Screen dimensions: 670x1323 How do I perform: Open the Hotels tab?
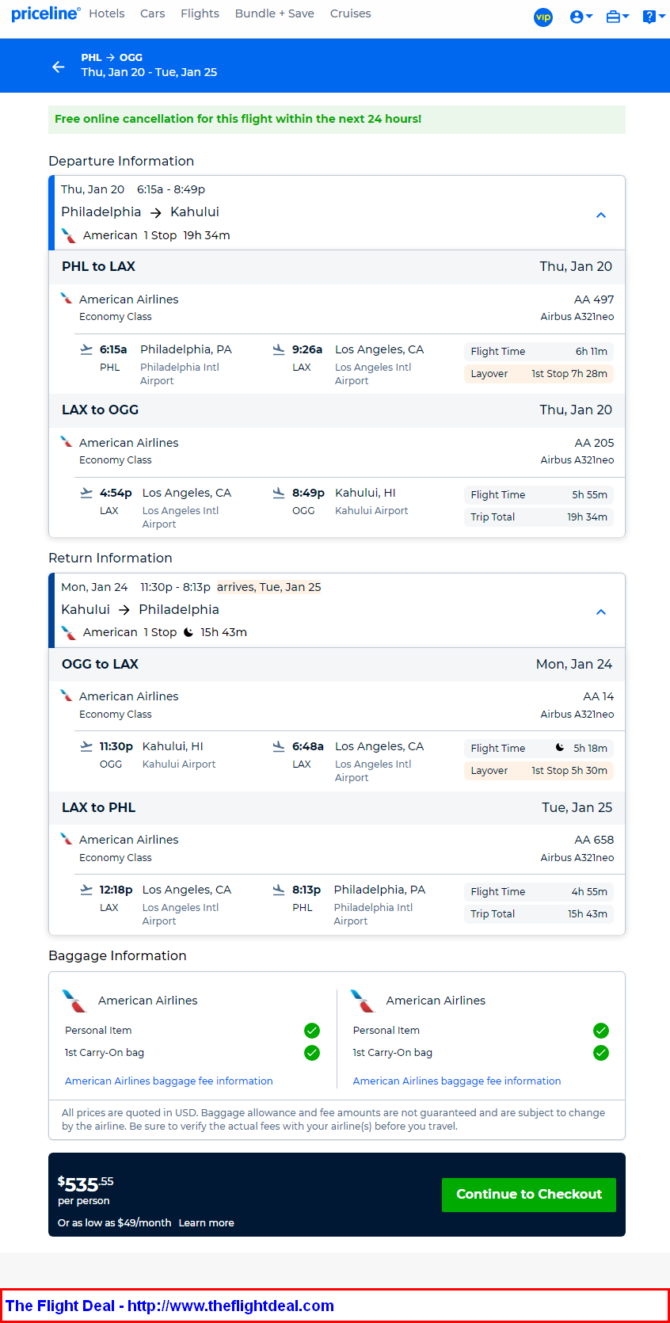point(106,14)
